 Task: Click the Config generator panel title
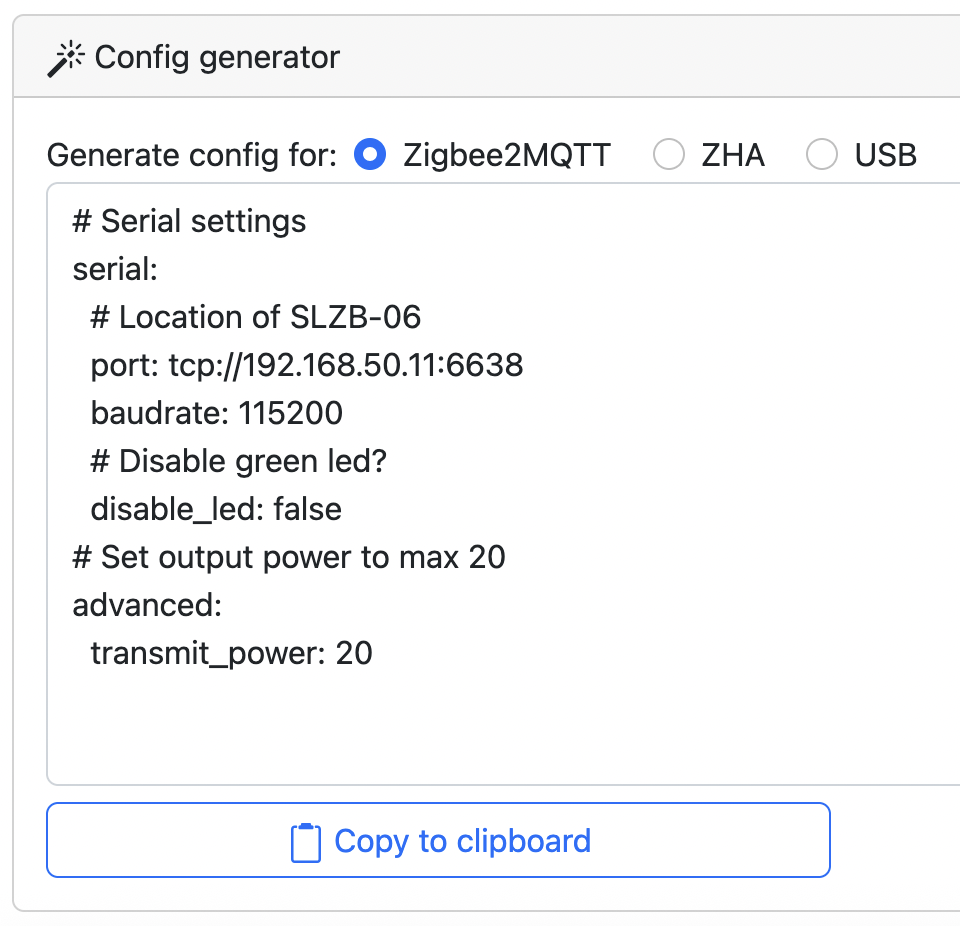tap(217, 57)
